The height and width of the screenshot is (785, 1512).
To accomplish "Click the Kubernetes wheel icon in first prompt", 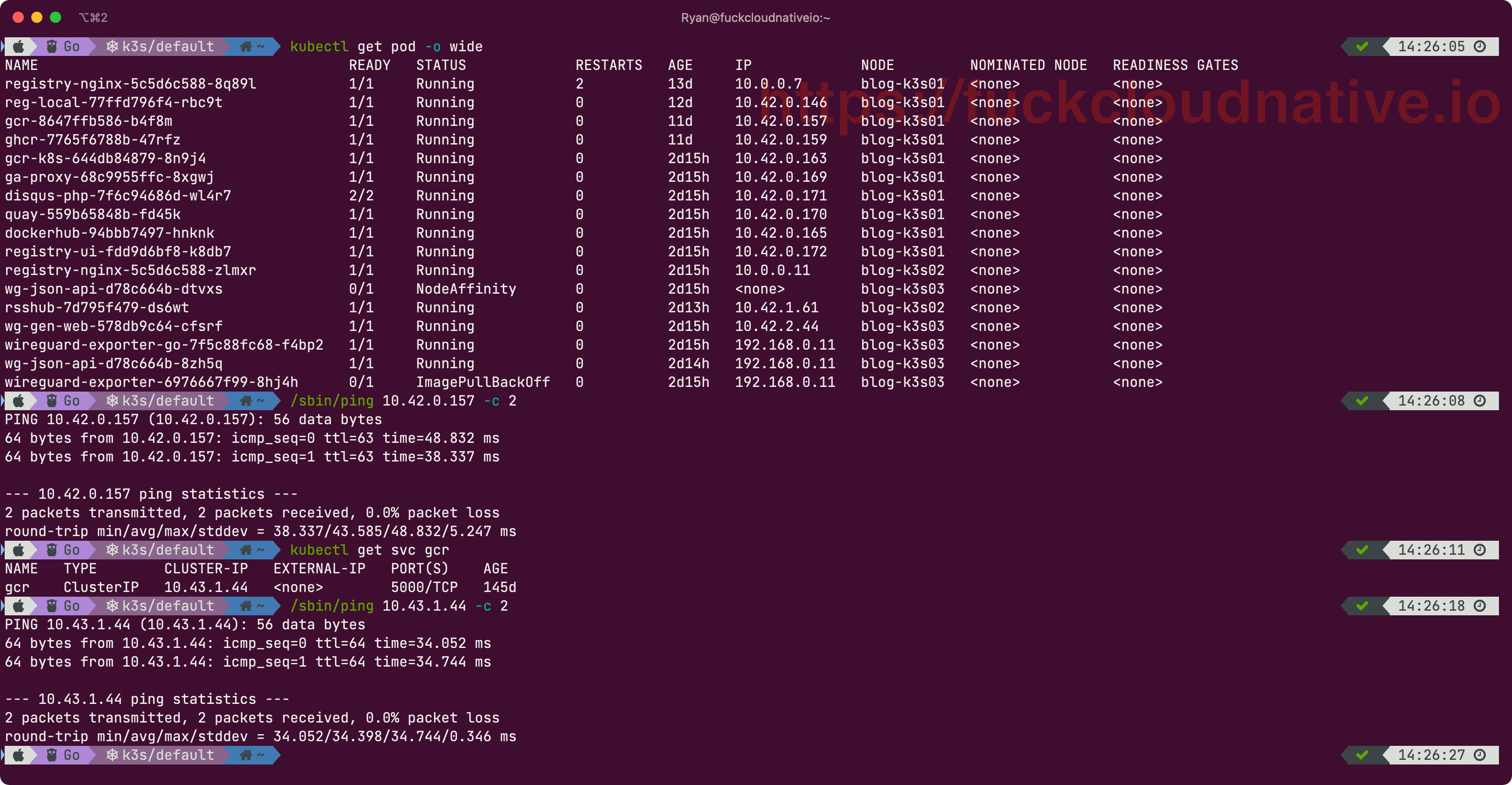I will coord(112,46).
